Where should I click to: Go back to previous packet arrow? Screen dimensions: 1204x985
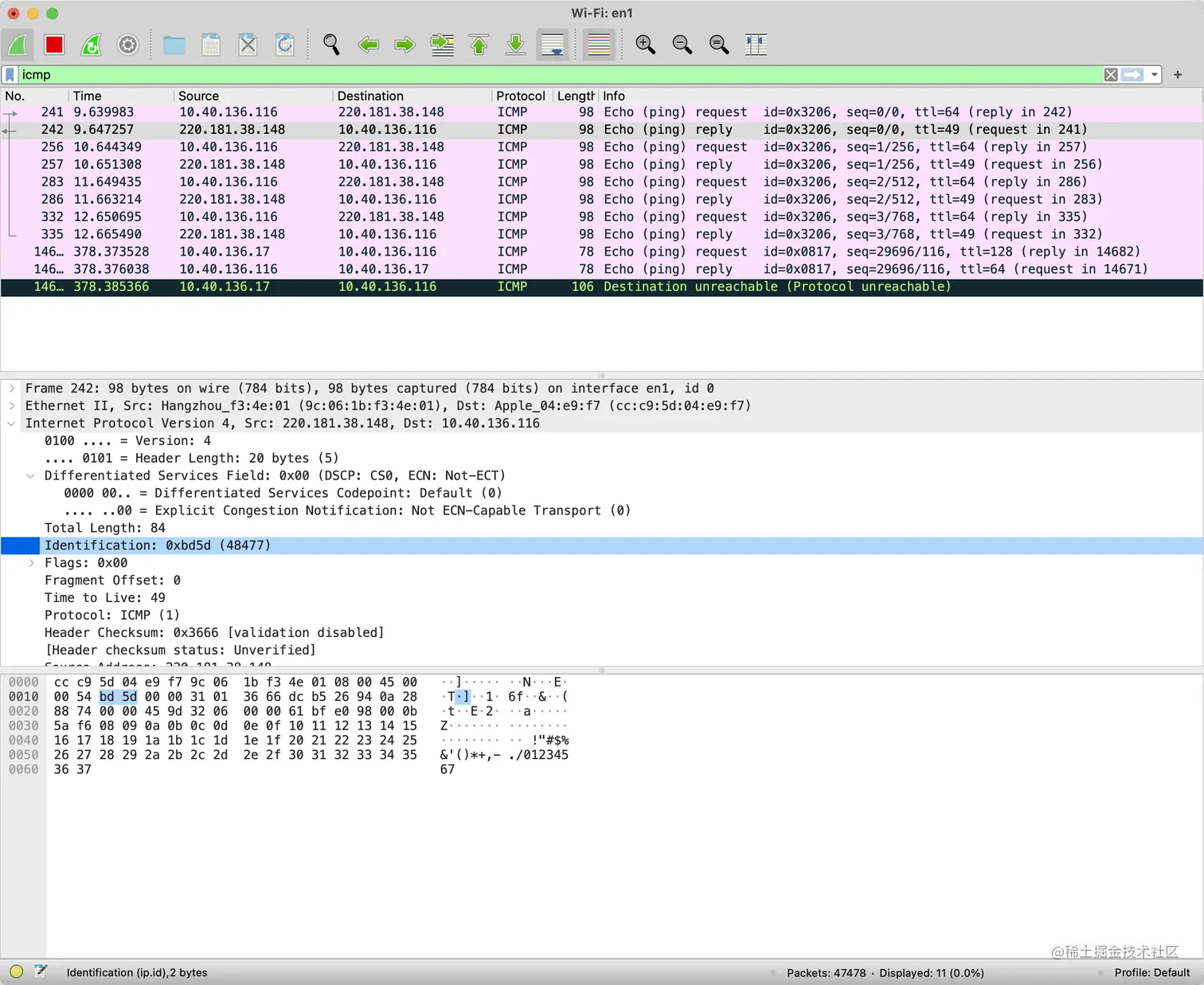point(368,45)
